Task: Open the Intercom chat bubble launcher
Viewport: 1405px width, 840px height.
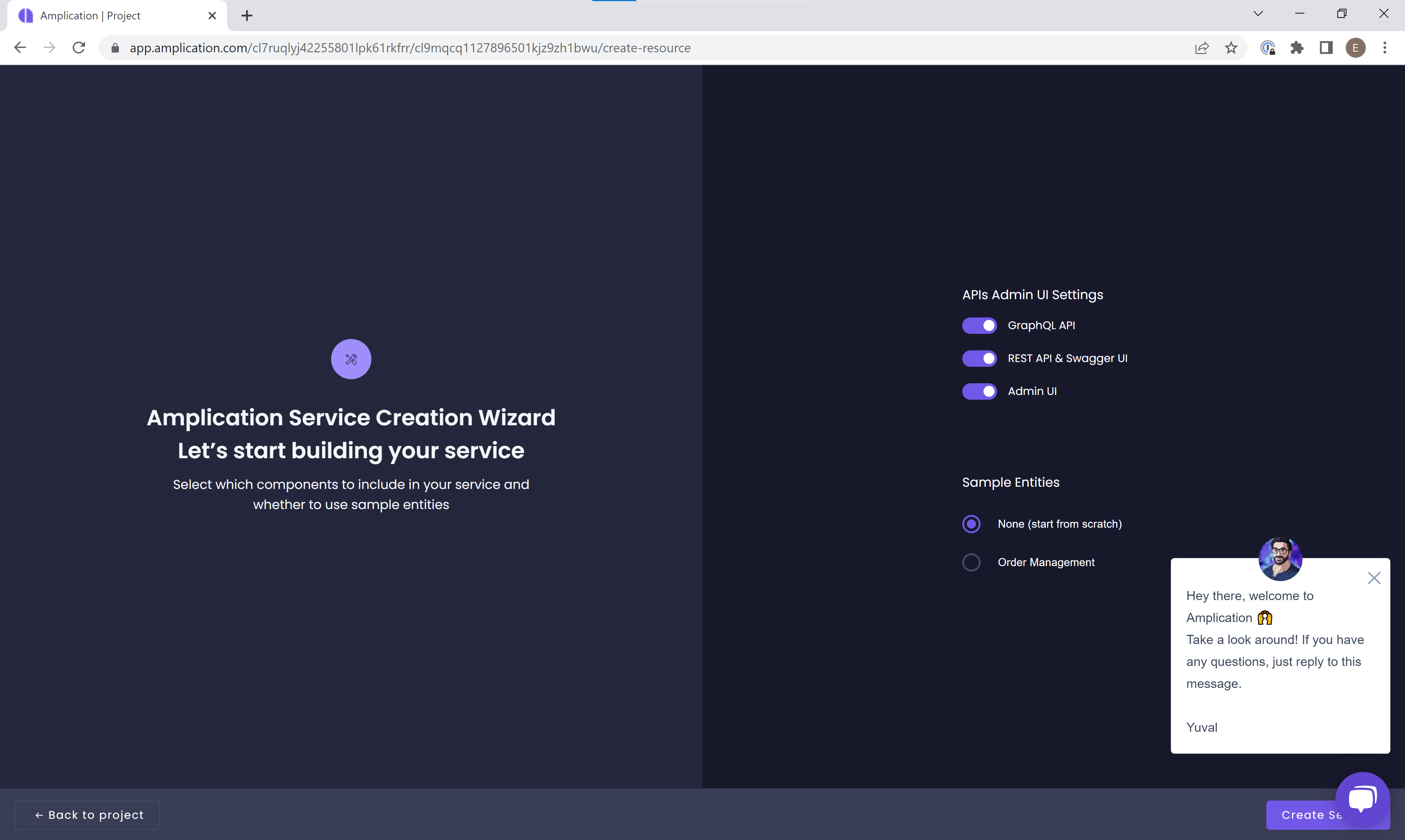Action: 1362,799
